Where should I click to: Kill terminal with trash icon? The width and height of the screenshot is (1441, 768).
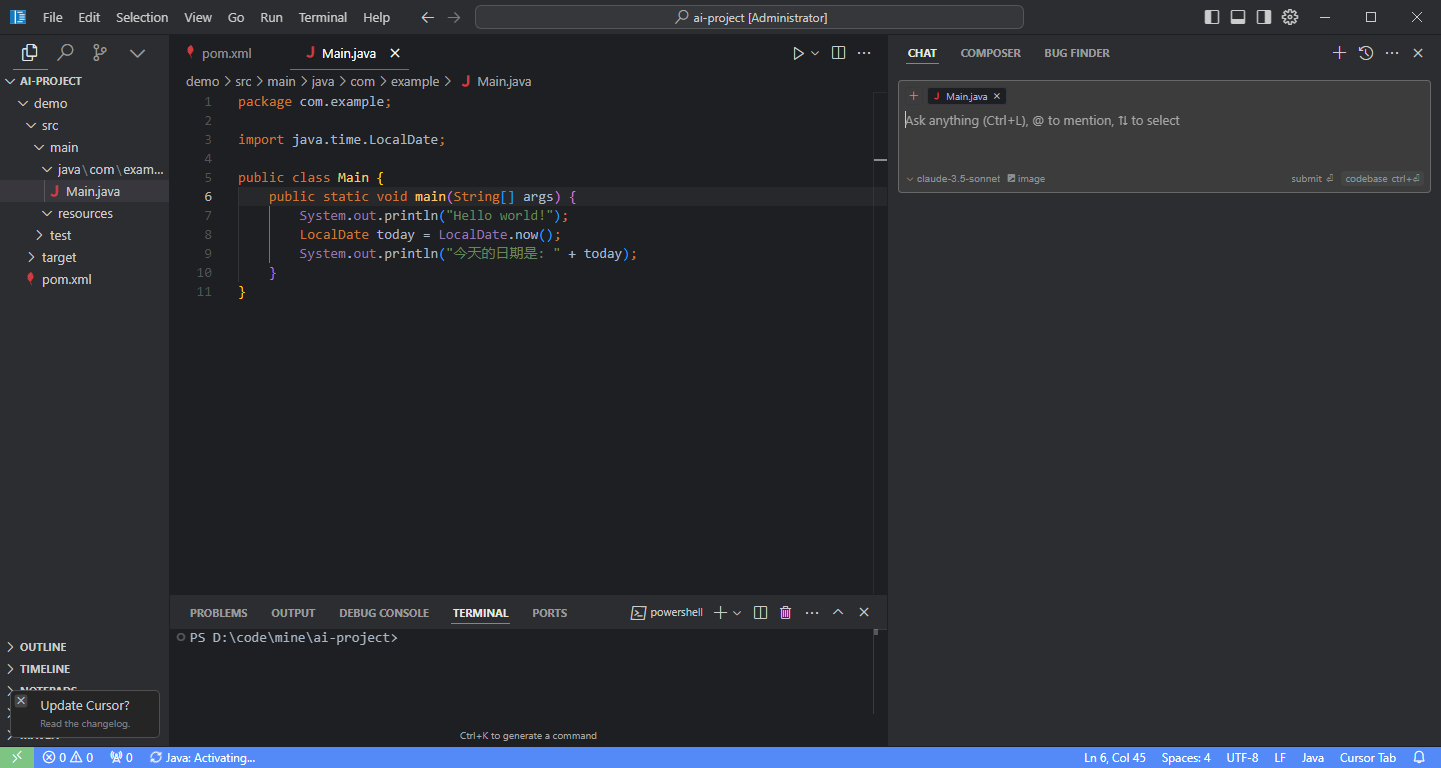tap(786, 612)
